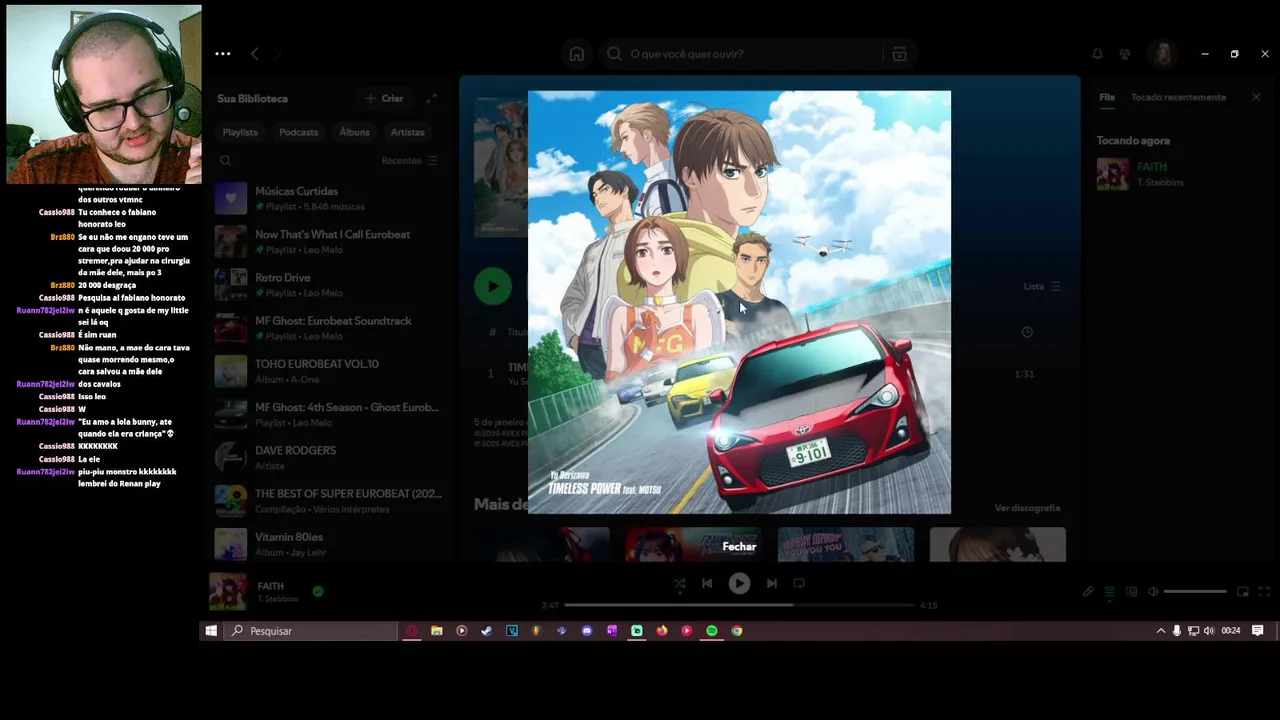The width and height of the screenshot is (1280, 720).
Task: Click the Pesquisar taskbar search box
Action: click(311, 631)
